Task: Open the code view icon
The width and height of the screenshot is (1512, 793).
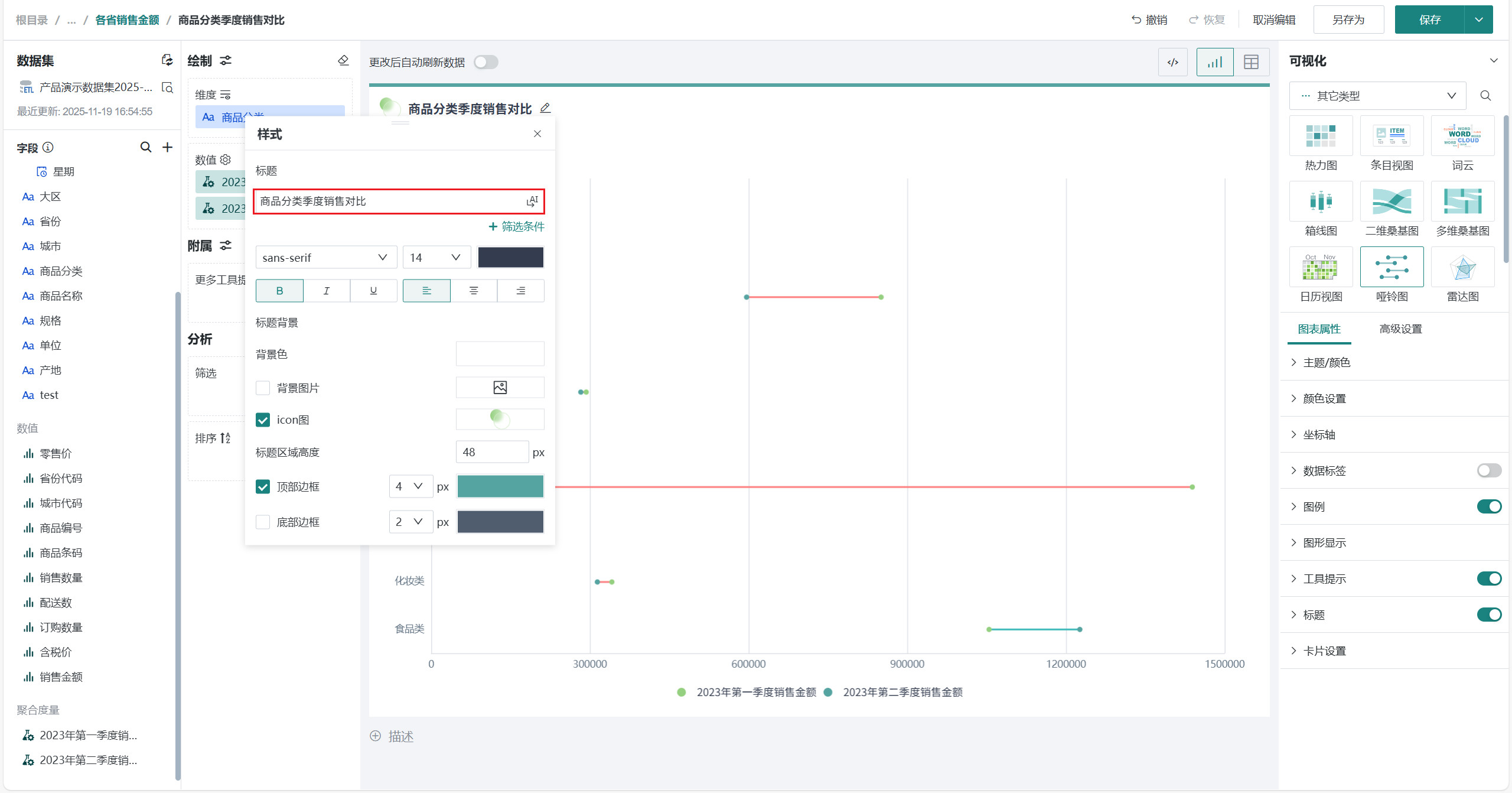Action: [x=1172, y=62]
